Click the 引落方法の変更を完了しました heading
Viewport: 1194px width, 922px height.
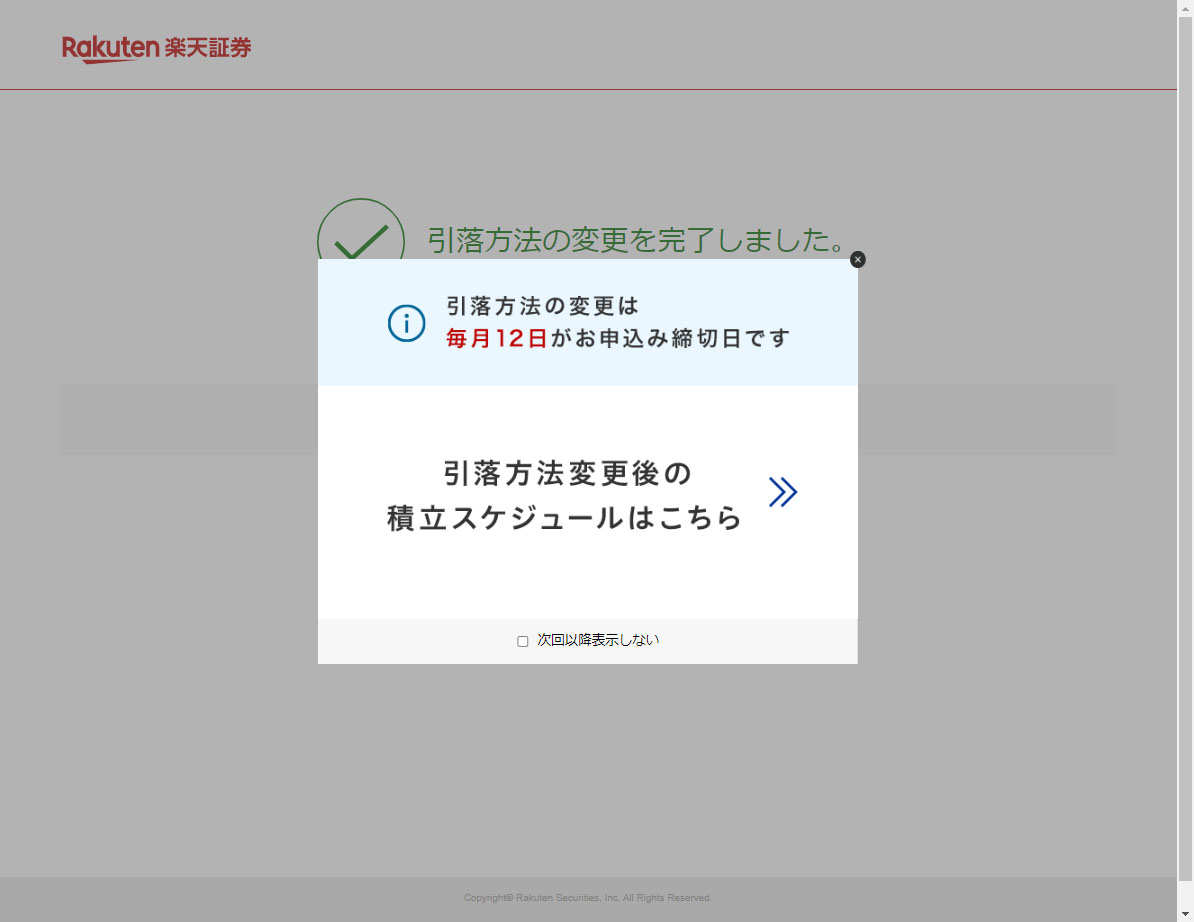coord(636,240)
